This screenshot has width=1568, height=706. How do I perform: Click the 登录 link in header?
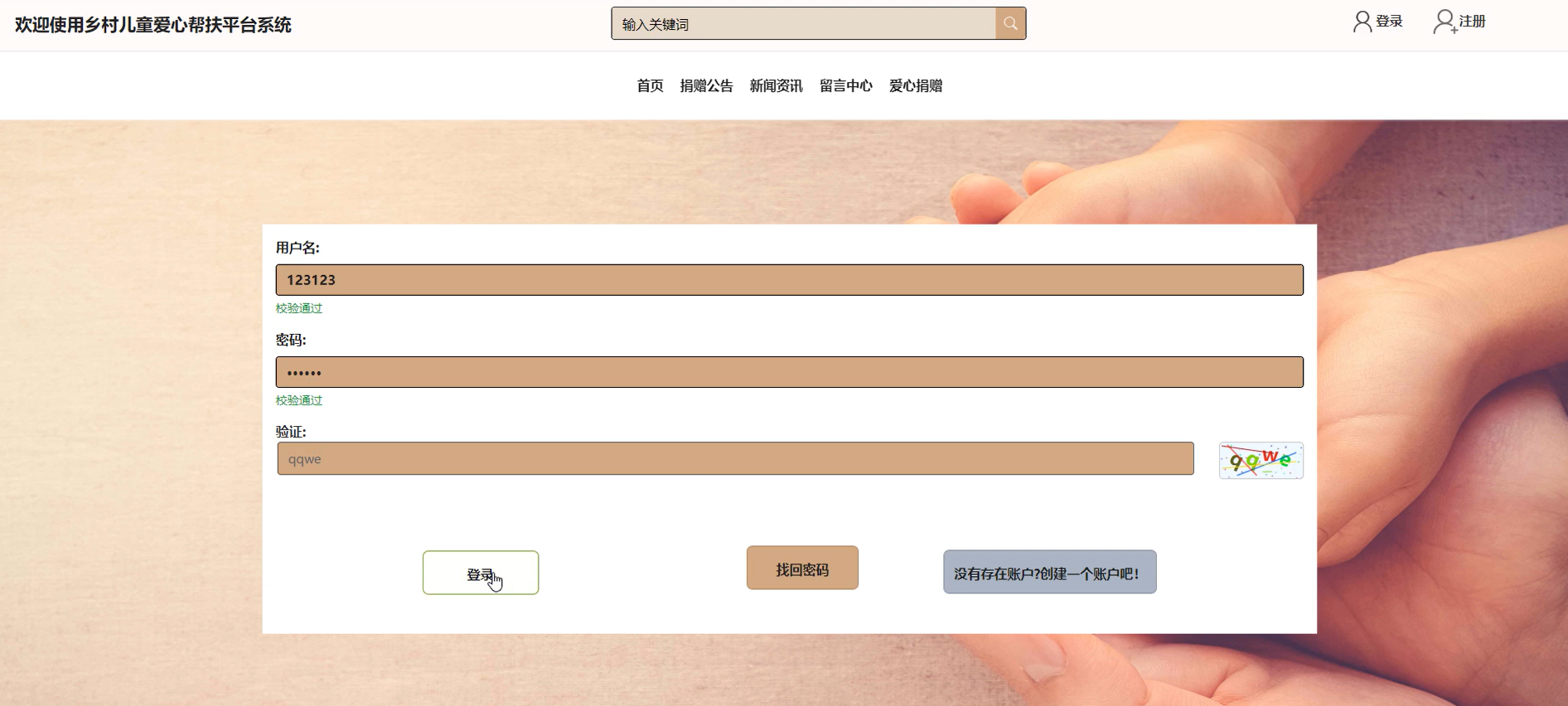(x=1389, y=22)
